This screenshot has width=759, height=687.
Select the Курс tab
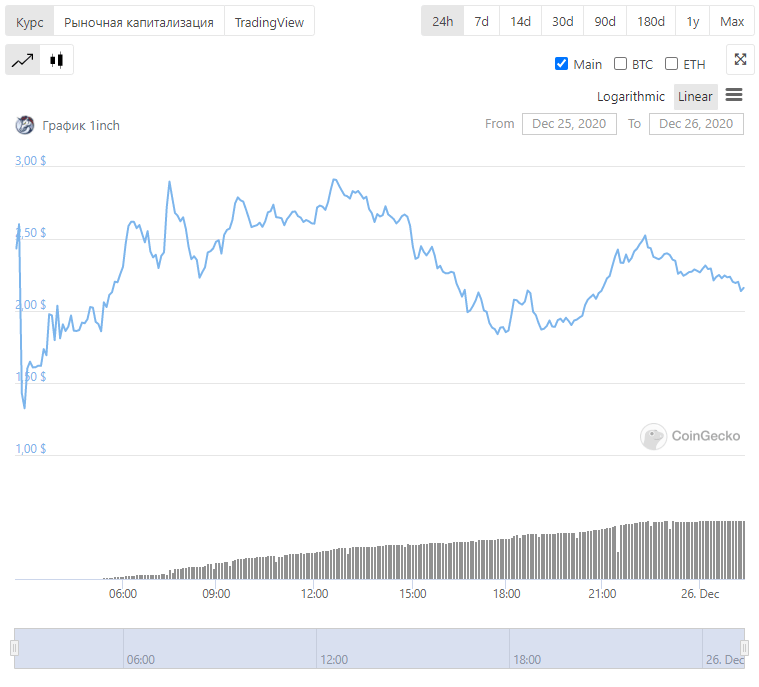(x=29, y=21)
